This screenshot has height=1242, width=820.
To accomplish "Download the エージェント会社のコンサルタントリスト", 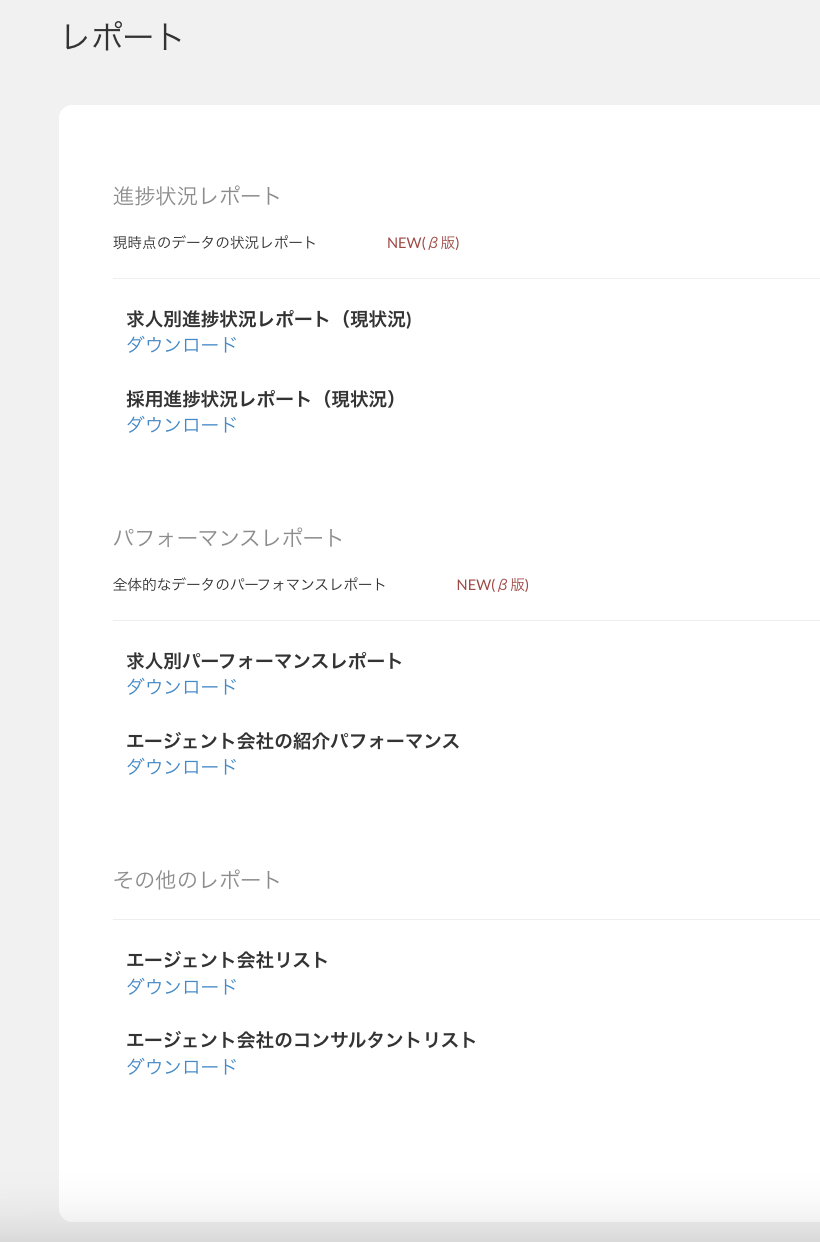I will click(180, 1066).
